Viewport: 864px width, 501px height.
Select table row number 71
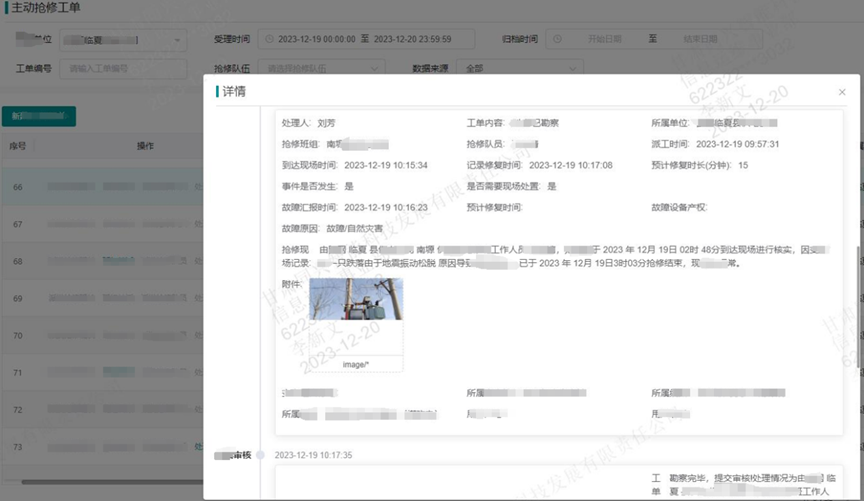(102, 373)
